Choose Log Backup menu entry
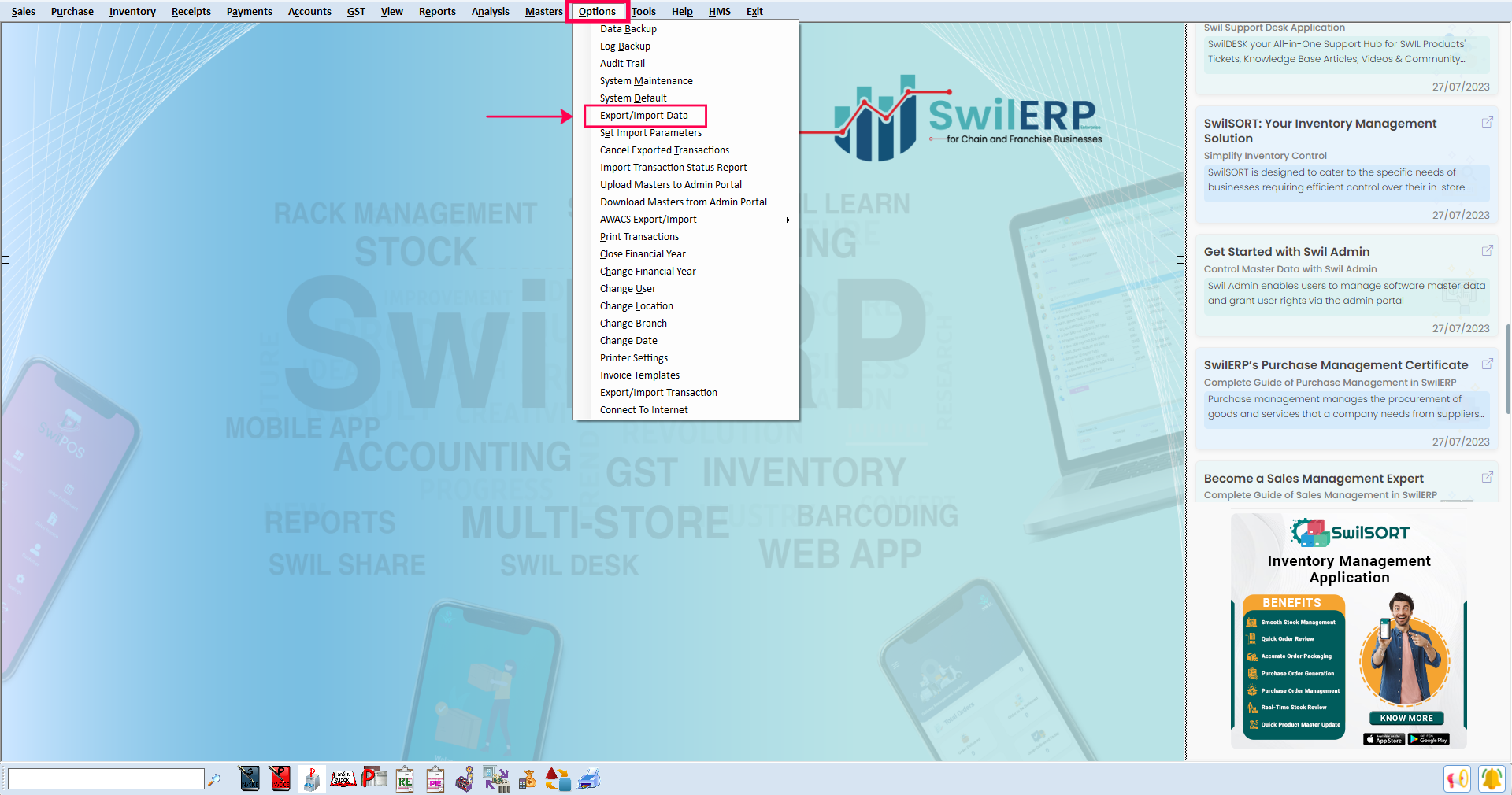This screenshot has width=1512, height=795. (625, 46)
